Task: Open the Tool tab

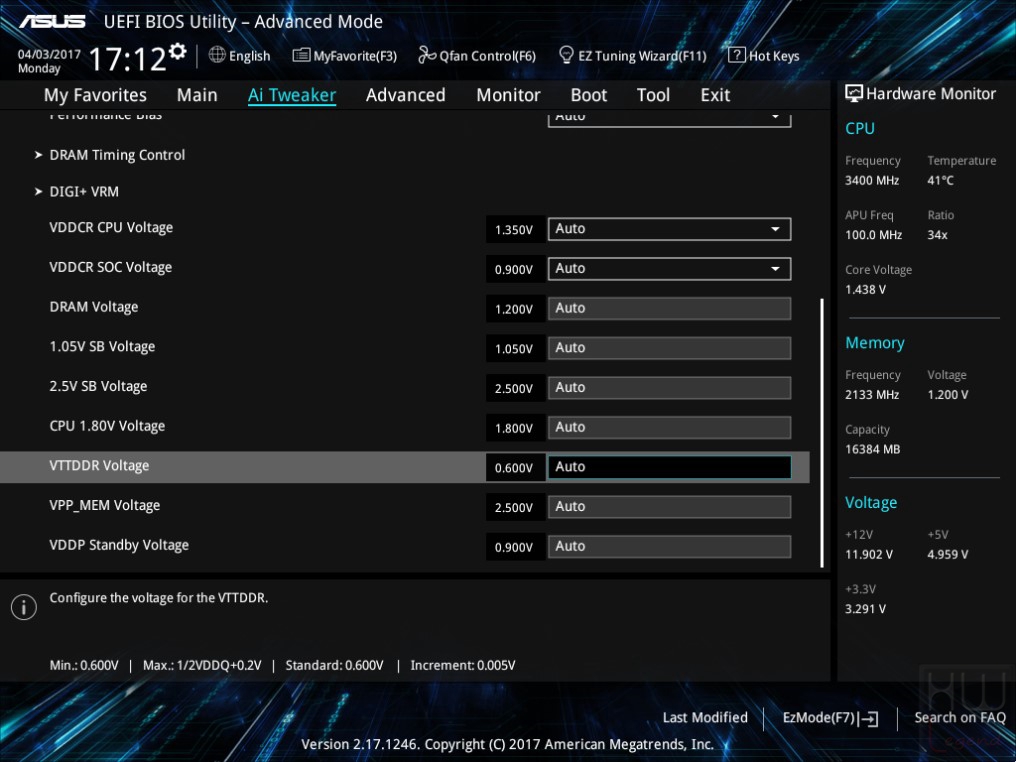Action: 653,95
